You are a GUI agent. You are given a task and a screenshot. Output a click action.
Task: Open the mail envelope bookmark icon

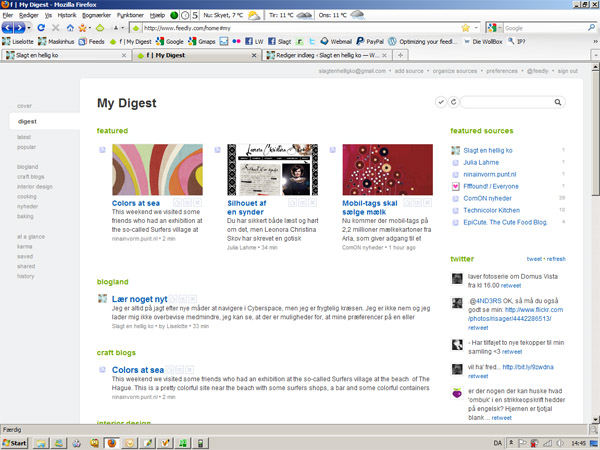click(x=224, y=41)
